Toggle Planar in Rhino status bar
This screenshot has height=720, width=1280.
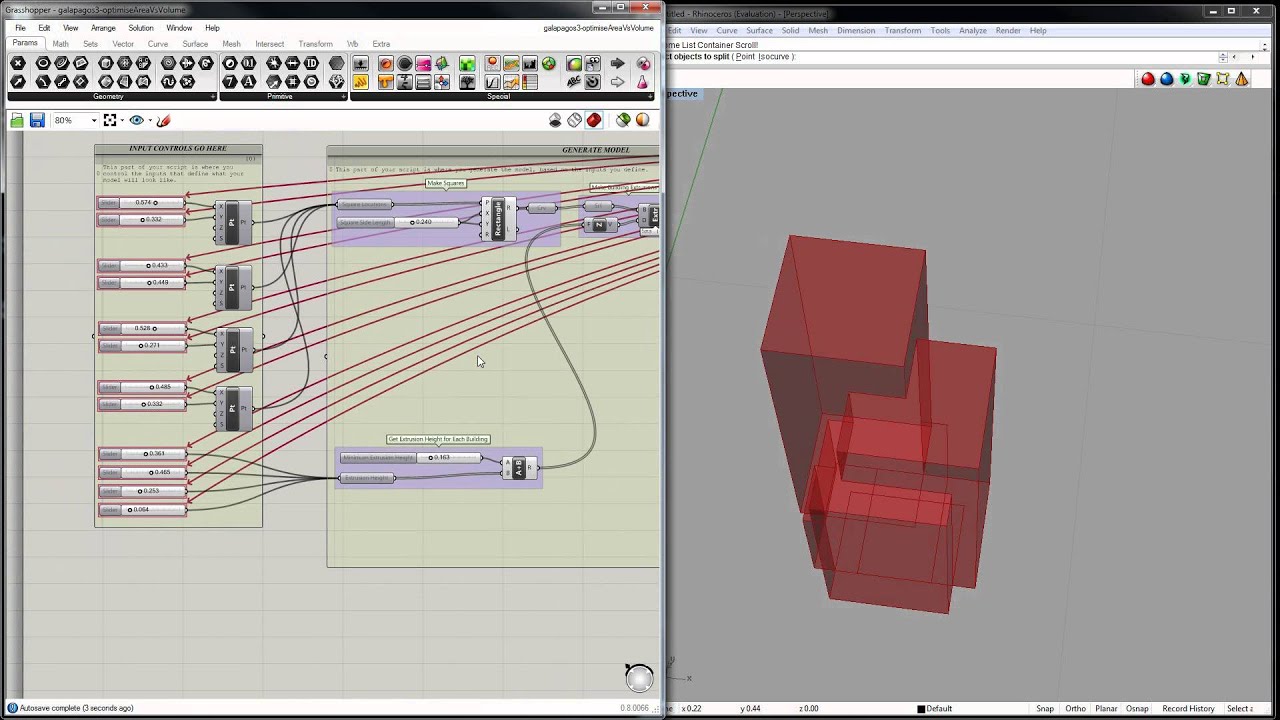pyautogui.click(x=1105, y=708)
